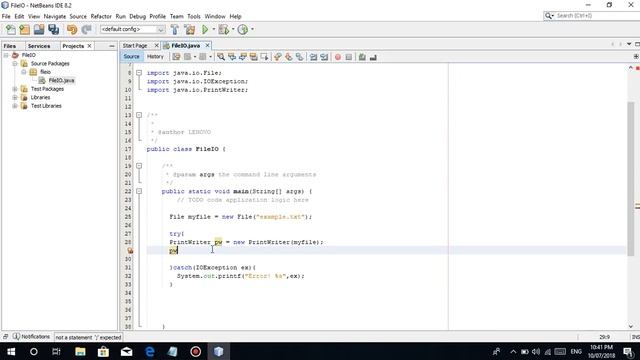Switch editor to Source view

point(131,57)
